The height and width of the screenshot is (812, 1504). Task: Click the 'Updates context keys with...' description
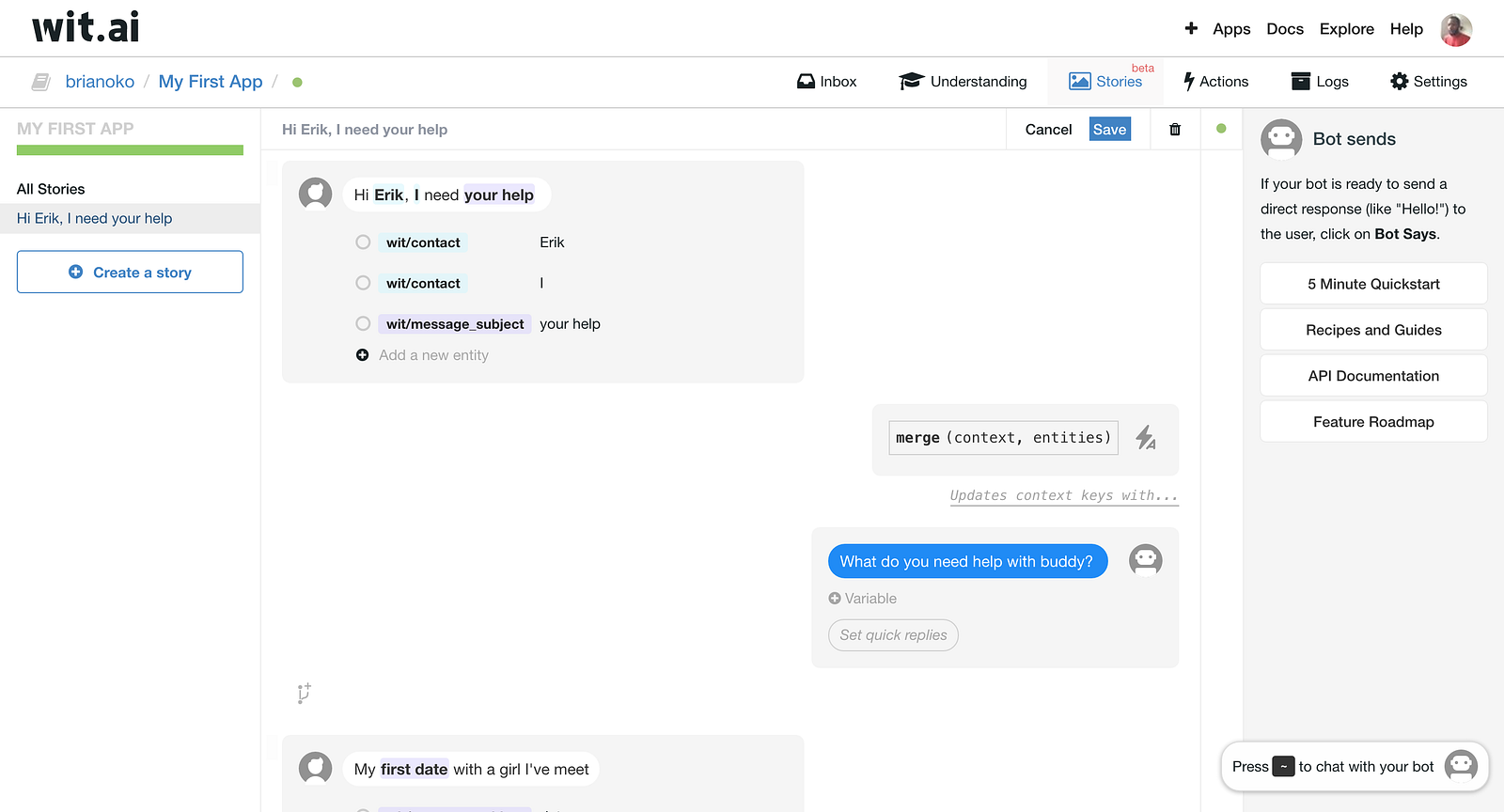[x=1064, y=495]
